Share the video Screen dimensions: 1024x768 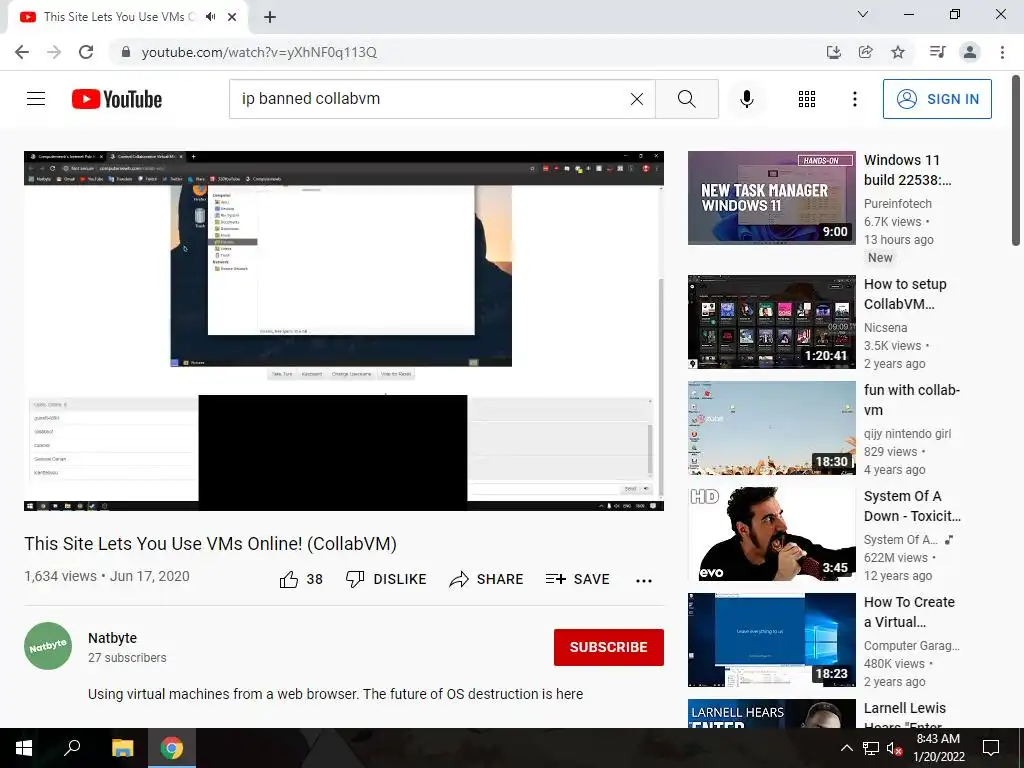(x=487, y=579)
